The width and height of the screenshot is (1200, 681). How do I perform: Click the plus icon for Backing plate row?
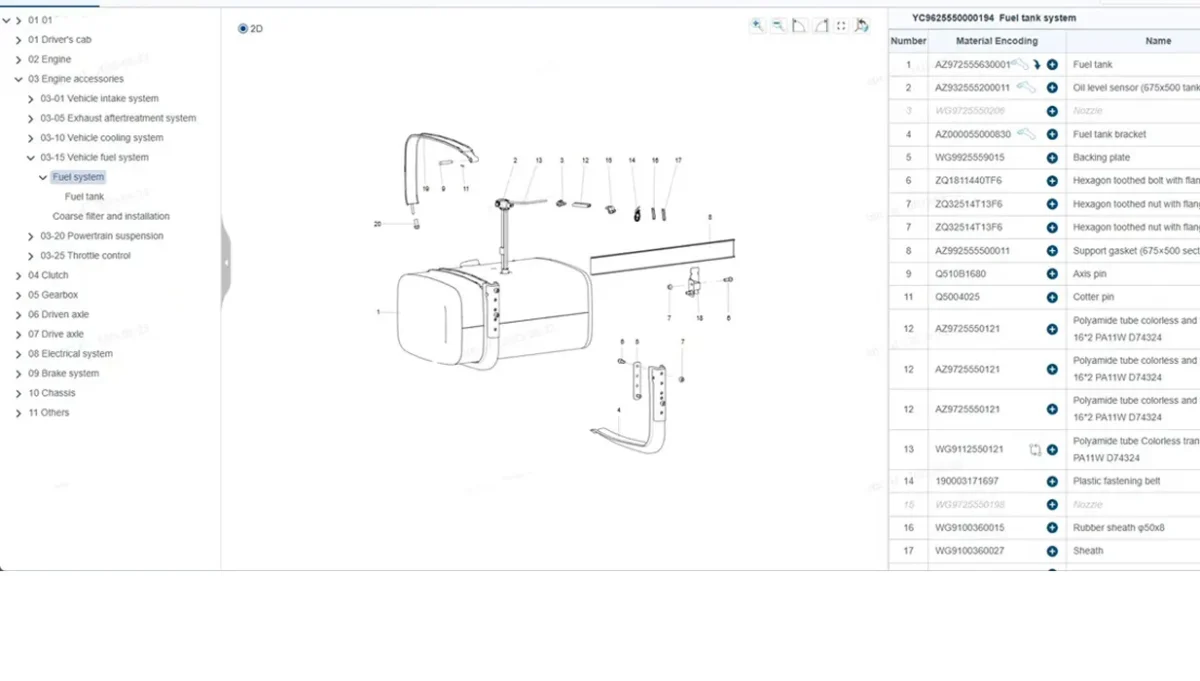click(1052, 157)
